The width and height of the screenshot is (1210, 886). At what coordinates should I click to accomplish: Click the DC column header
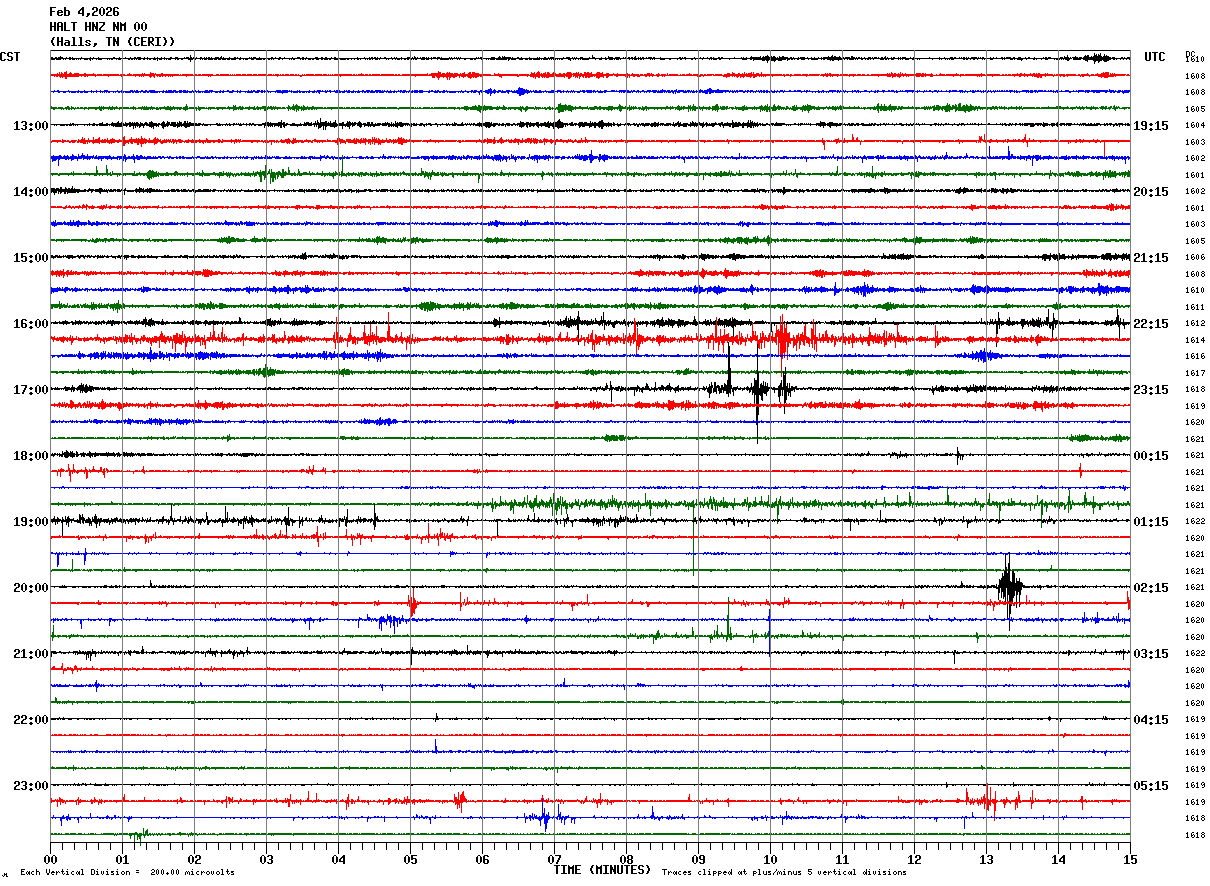click(1190, 54)
